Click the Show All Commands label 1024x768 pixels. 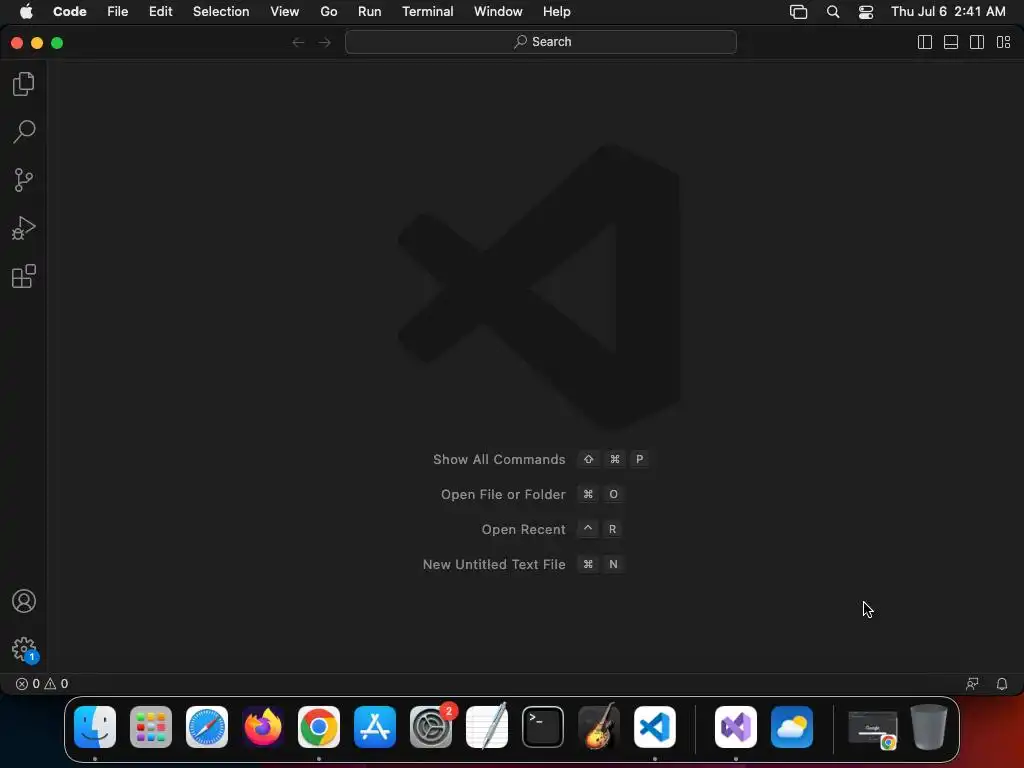(499, 459)
